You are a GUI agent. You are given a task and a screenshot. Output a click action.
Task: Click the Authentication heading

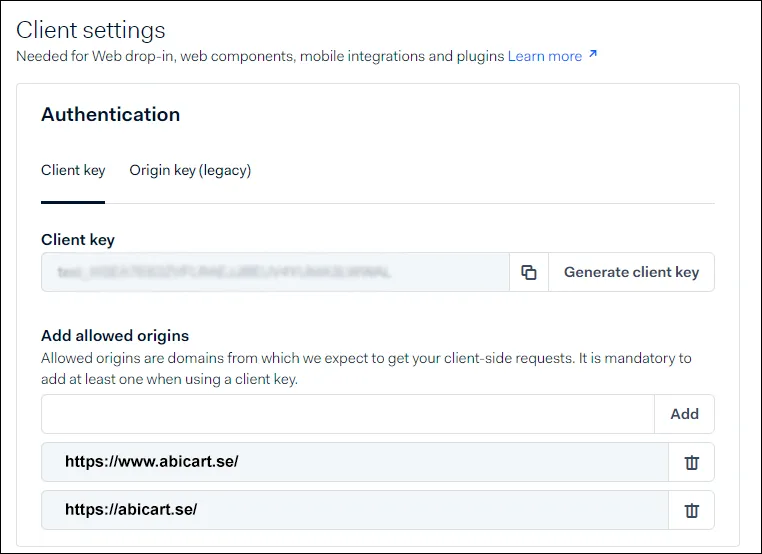pyautogui.click(x=111, y=115)
